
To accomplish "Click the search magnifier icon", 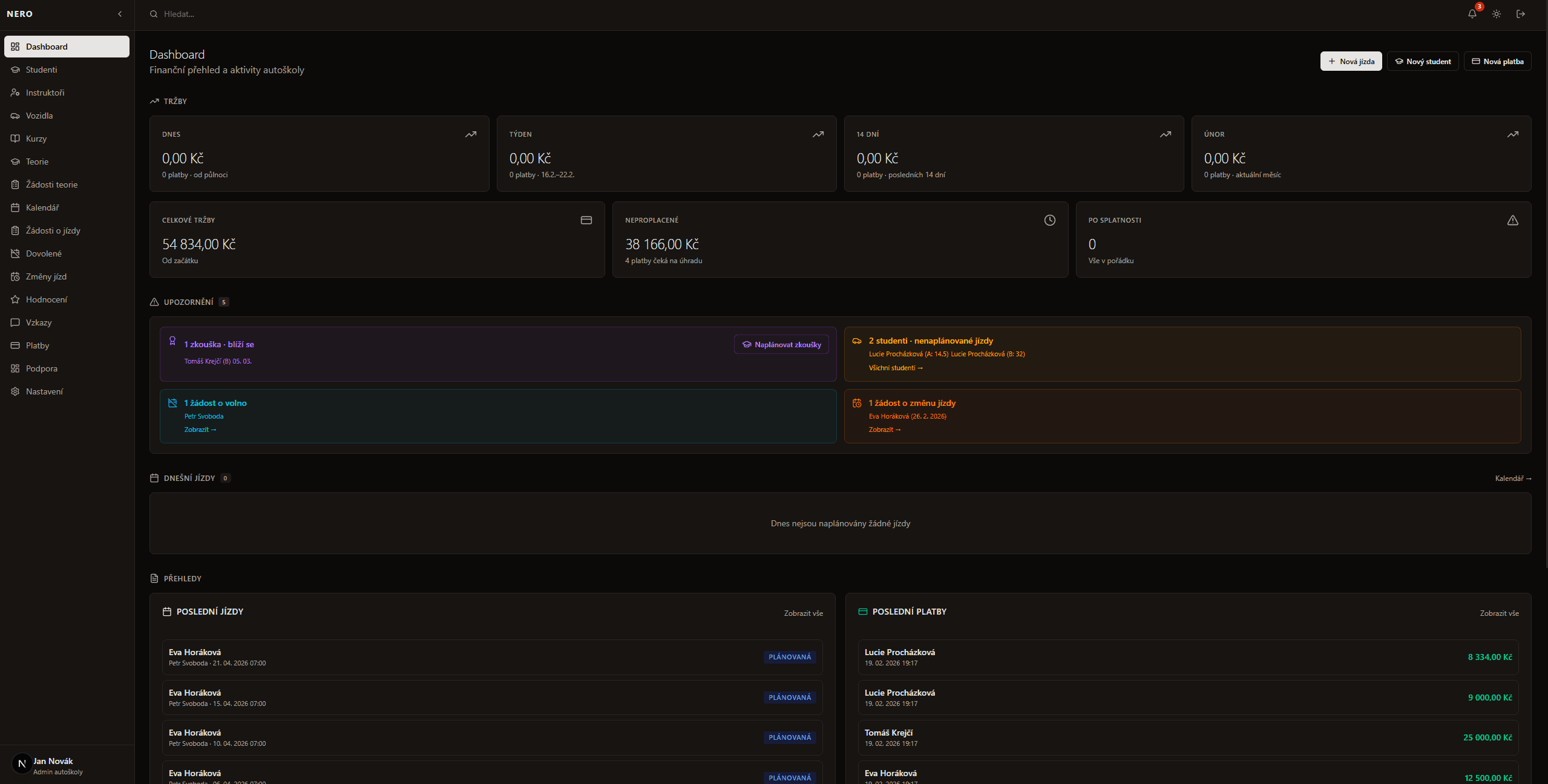I will (x=153, y=14).
